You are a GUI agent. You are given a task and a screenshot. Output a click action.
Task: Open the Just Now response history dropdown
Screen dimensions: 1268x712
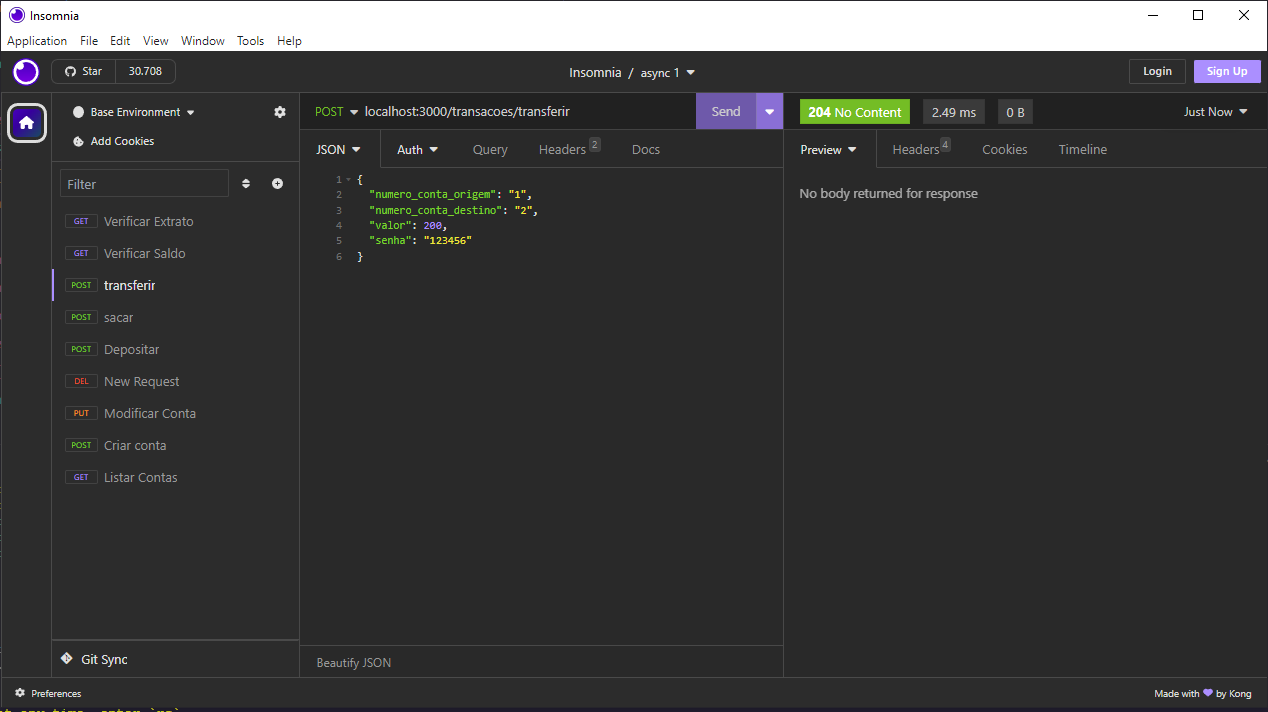click(1213, 111)
